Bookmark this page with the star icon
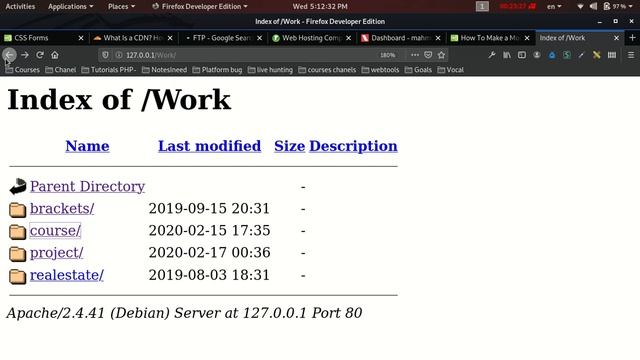This screenshot has width=640, height=360. pyautogui.click(x=441, y=55)
